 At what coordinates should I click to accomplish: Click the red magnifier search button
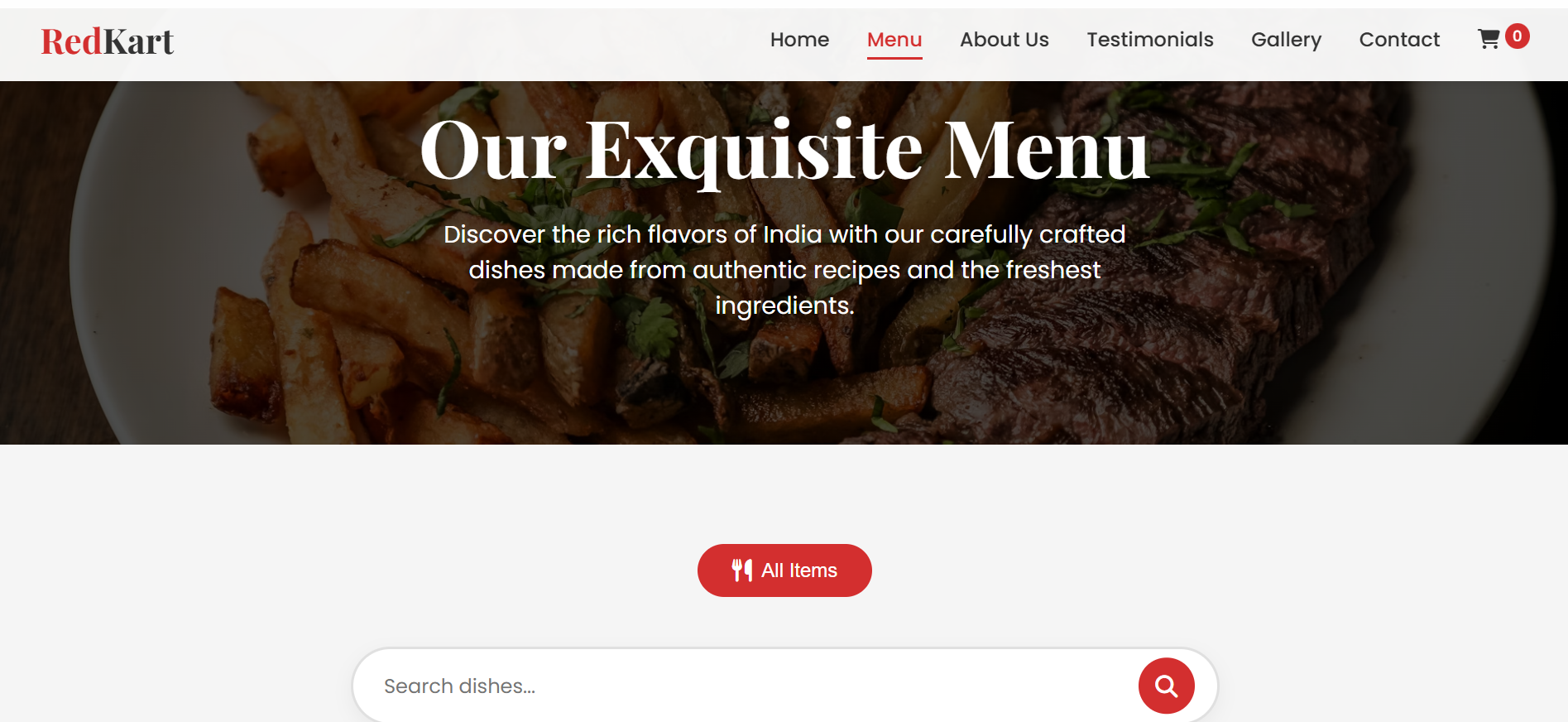tap(1166, 686)
